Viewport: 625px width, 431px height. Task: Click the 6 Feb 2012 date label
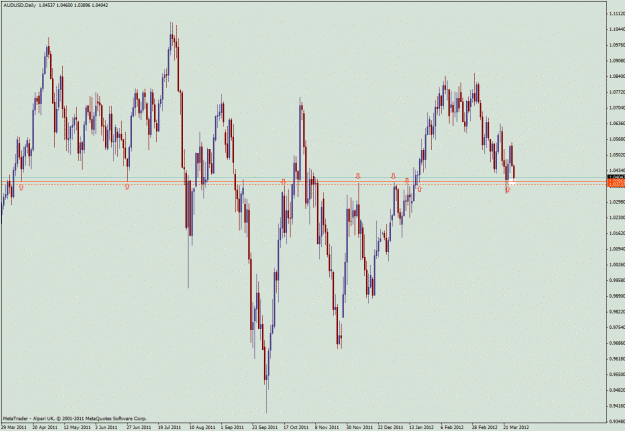coord(452,427)
